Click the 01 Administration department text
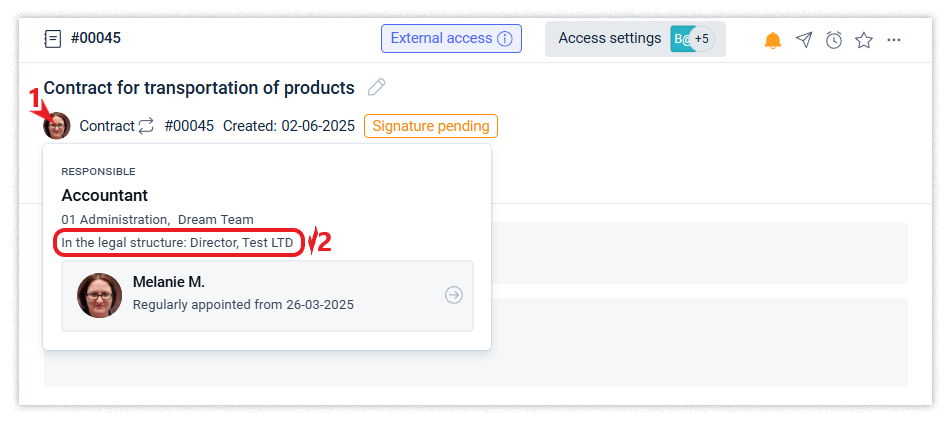The height and width of the screenshot is (423, 950). (114, 219)
